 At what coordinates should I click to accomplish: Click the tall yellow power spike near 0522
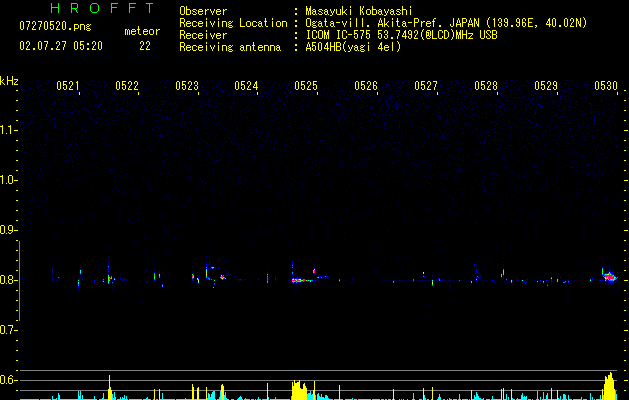(110, 387)
